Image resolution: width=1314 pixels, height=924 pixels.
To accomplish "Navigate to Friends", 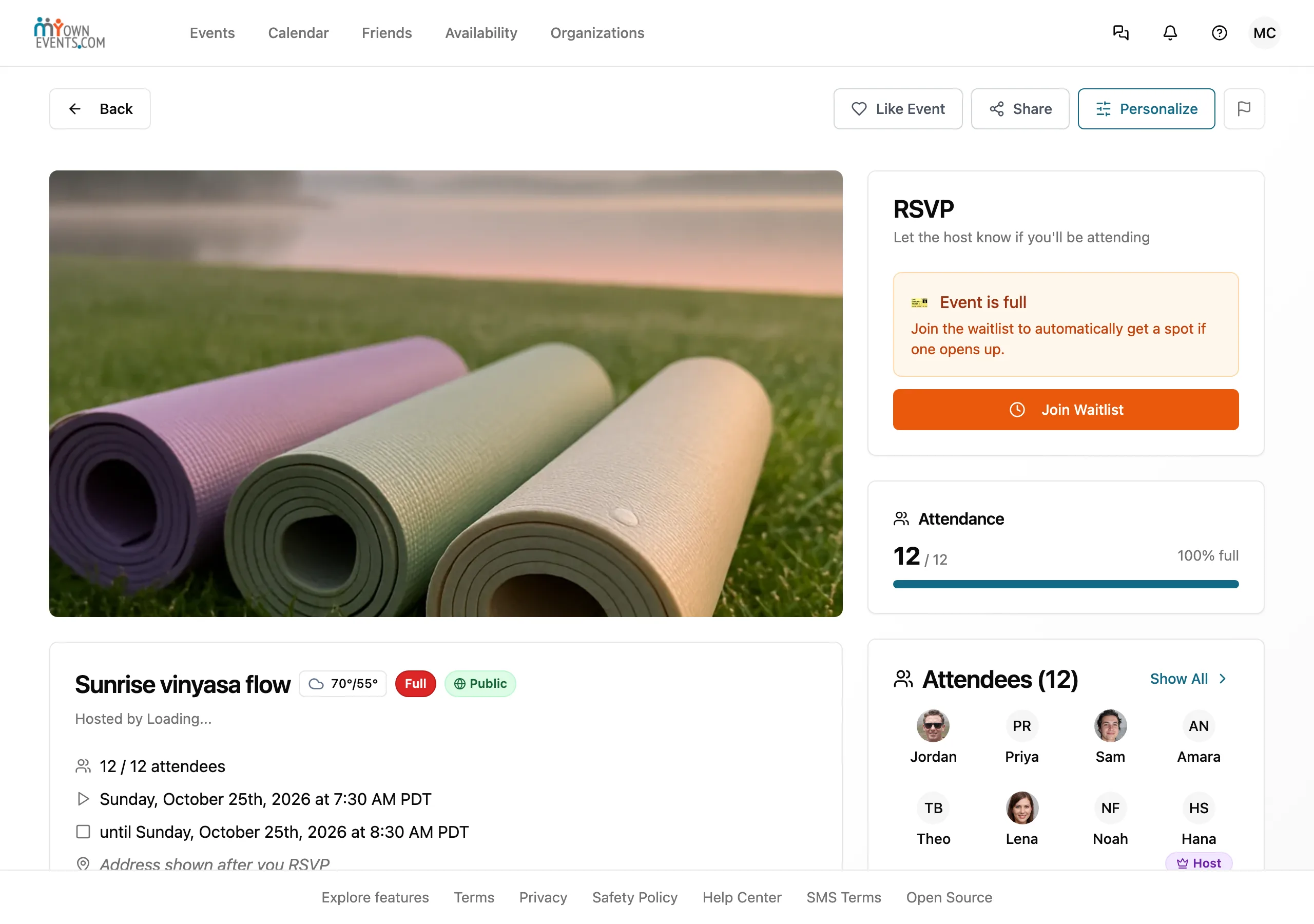I will (x=387, y=33).
